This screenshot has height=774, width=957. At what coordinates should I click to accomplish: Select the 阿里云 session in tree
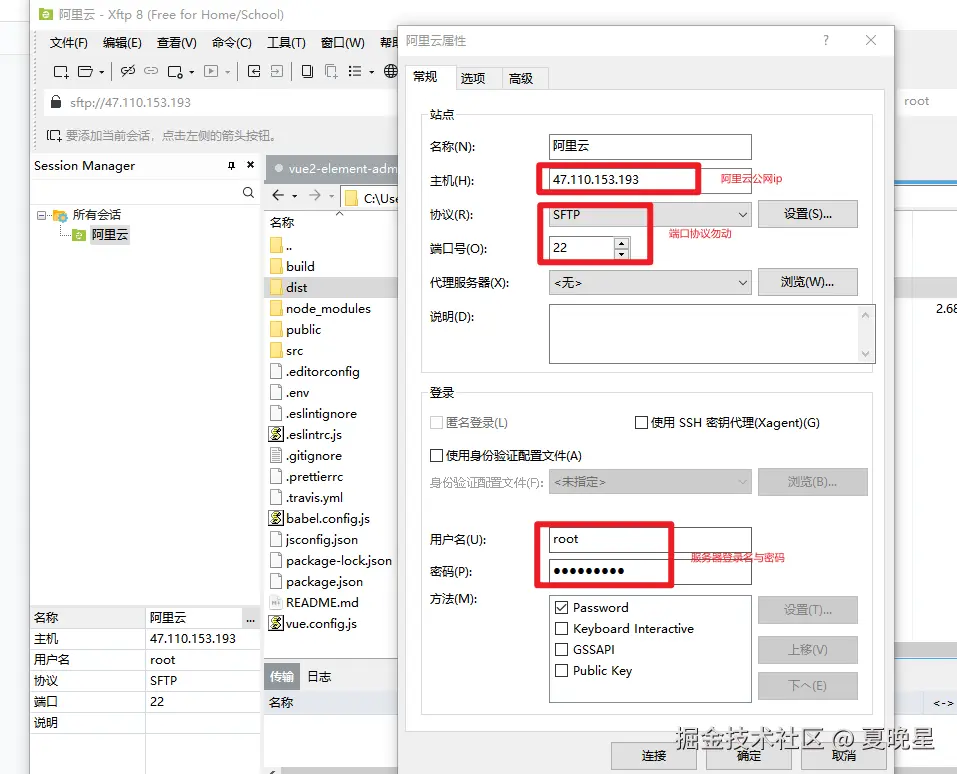pyautogui.click(x=109, y=234)
